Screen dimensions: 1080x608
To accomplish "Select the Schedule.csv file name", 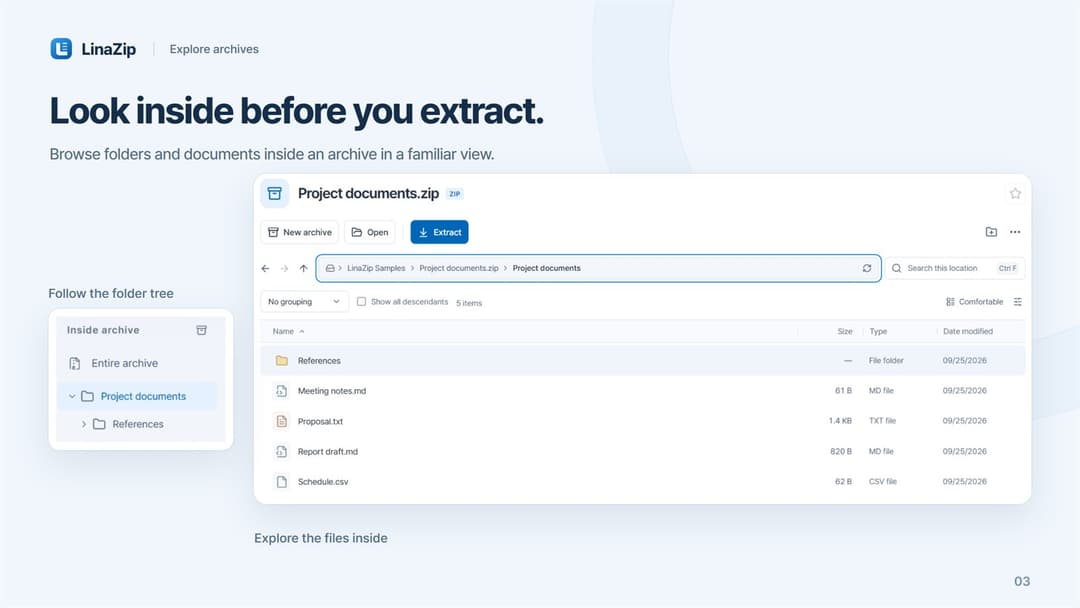I will (x=323, y=482).
